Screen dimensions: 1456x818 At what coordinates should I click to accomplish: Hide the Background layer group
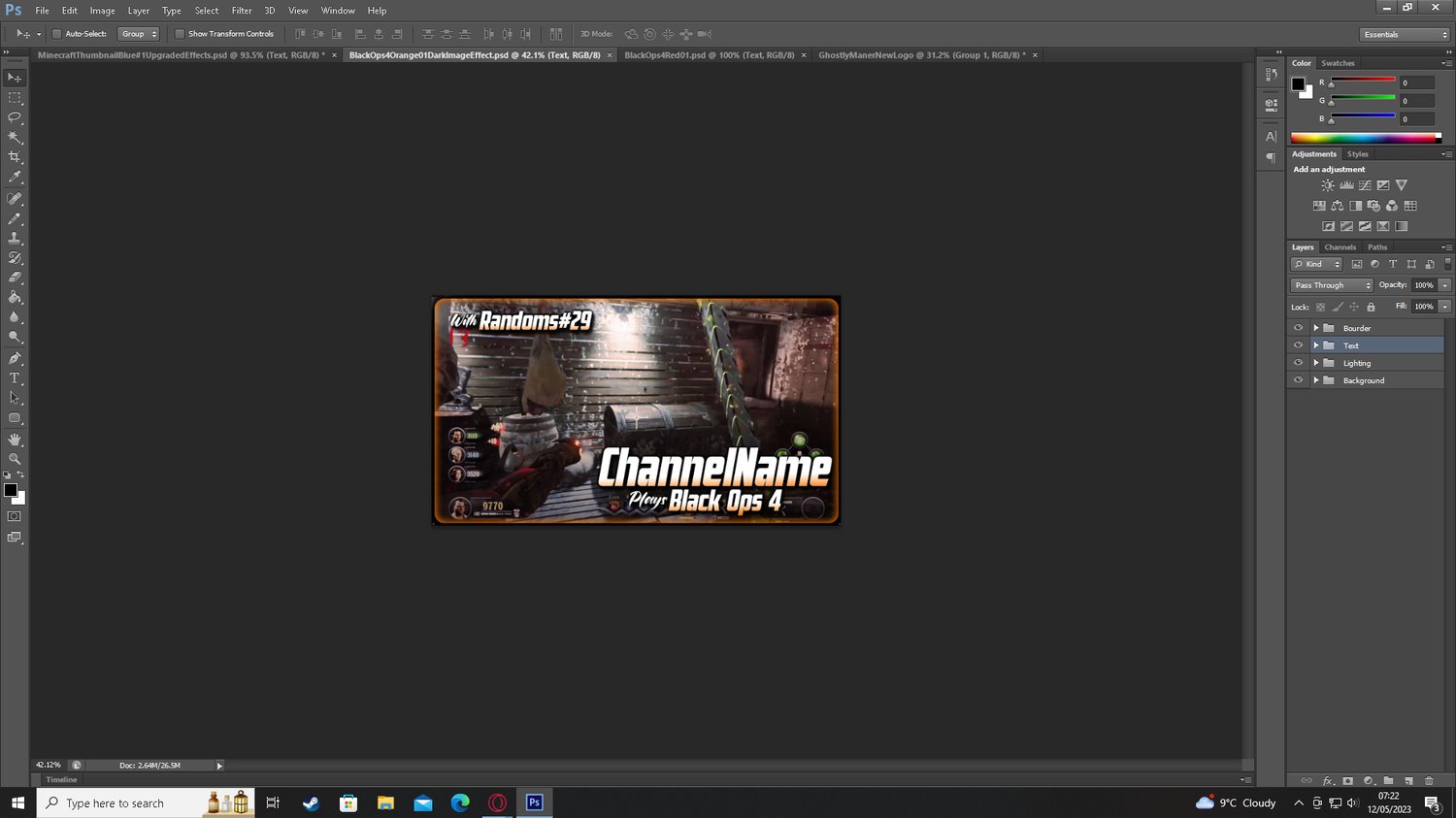pyautogui.click(x=1298, y=380)
